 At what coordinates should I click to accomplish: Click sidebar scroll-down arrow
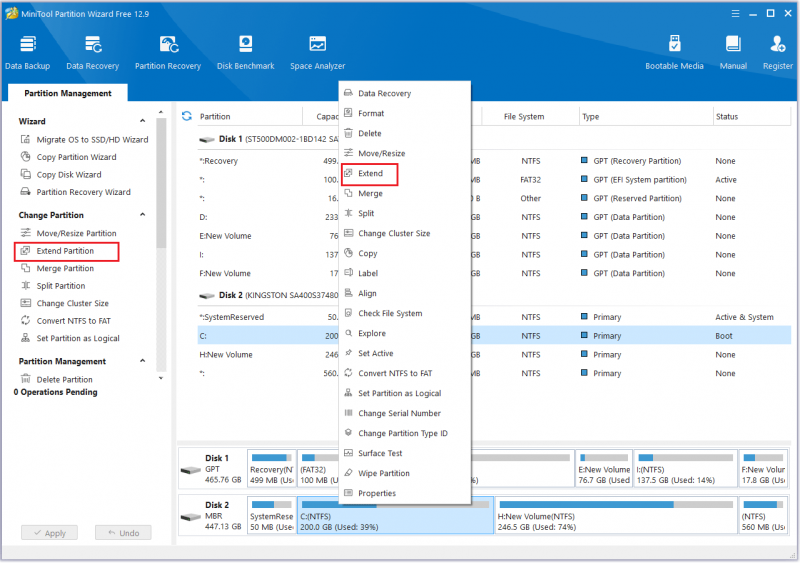click(x=161, y=378)
